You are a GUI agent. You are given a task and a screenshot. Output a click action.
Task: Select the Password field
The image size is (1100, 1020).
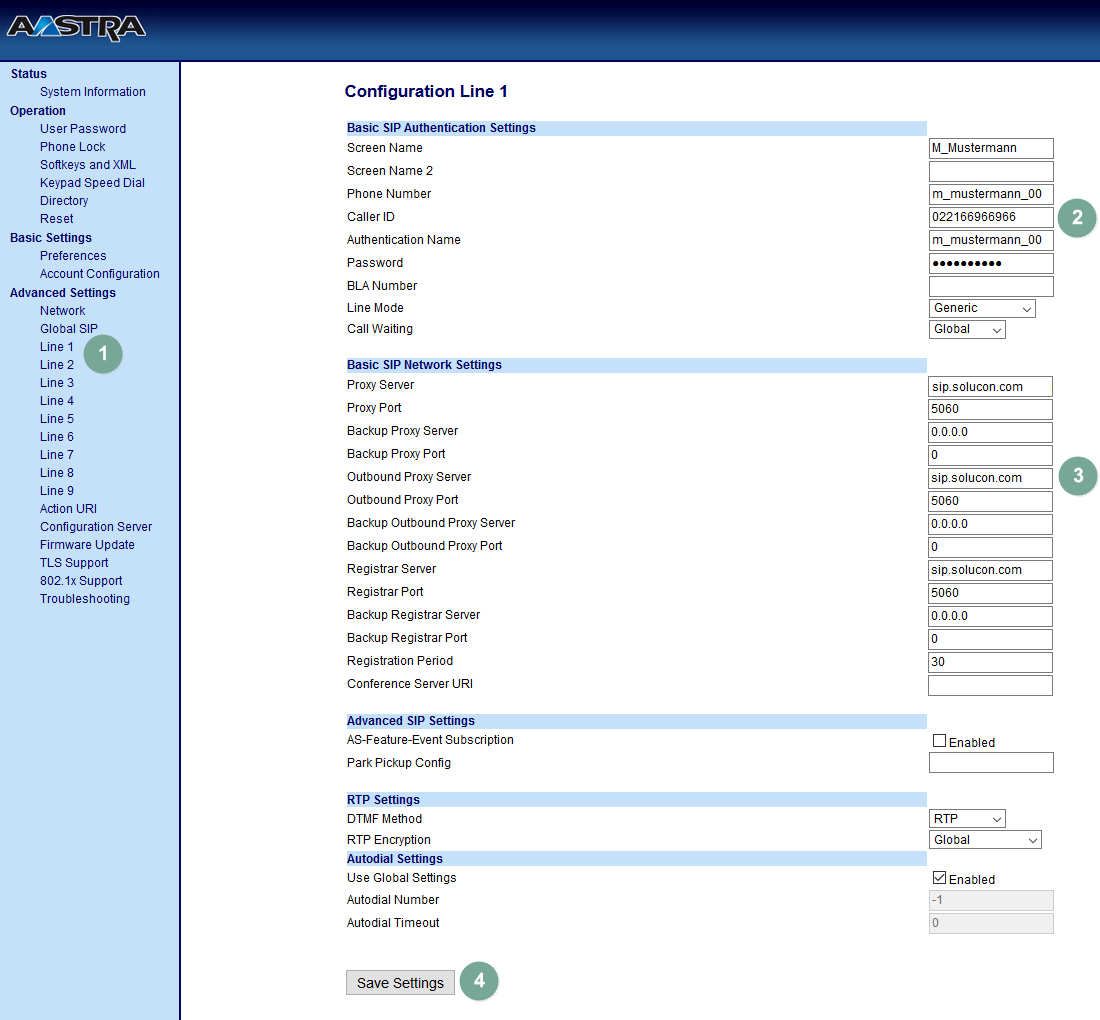[990, 263]
